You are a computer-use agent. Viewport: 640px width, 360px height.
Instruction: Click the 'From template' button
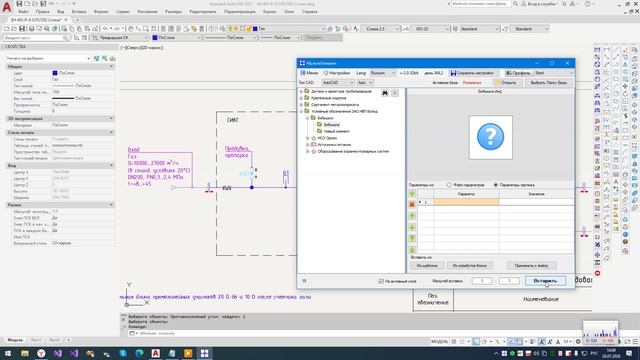[427, 266]
